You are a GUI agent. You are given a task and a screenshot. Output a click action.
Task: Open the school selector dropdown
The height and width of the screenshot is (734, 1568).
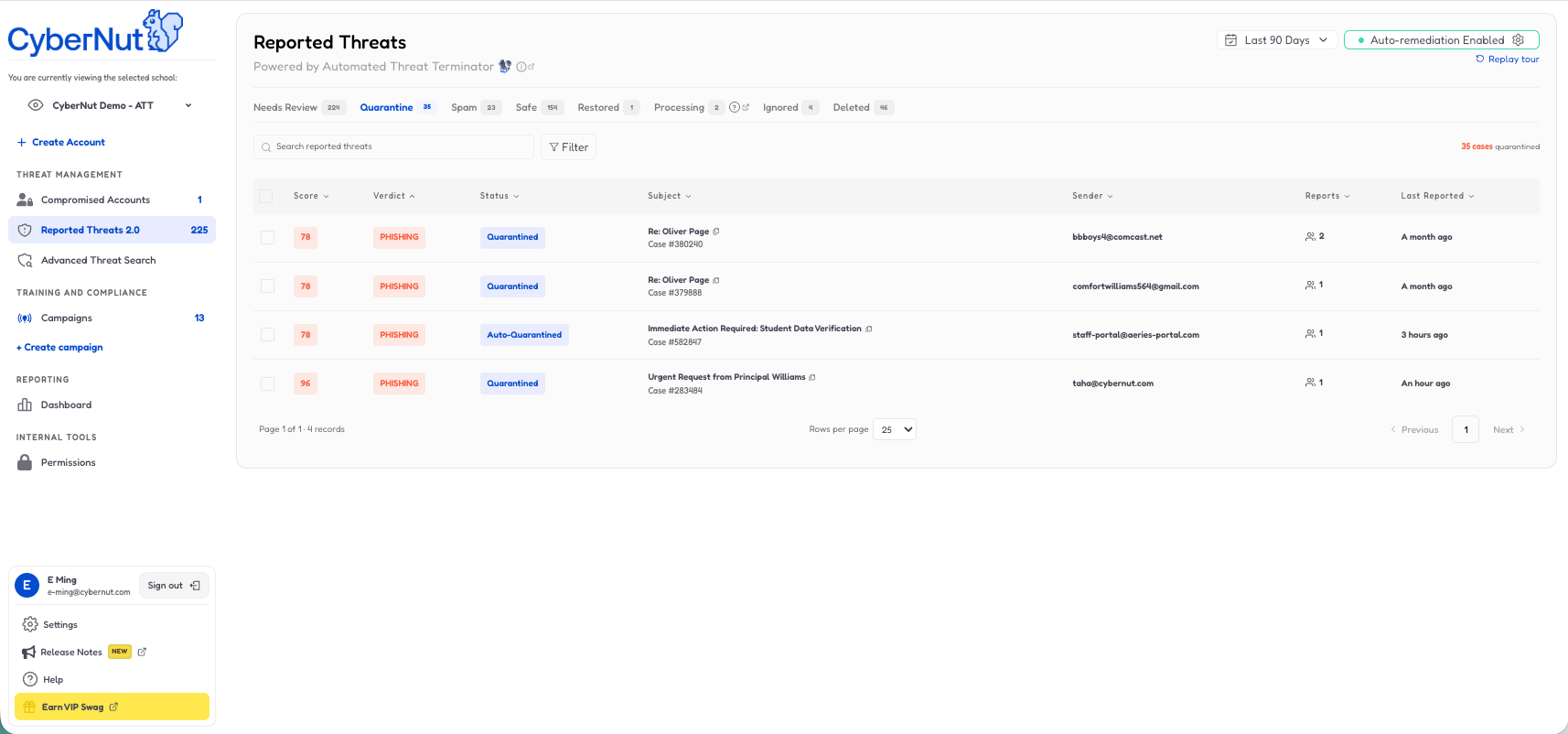112,105
